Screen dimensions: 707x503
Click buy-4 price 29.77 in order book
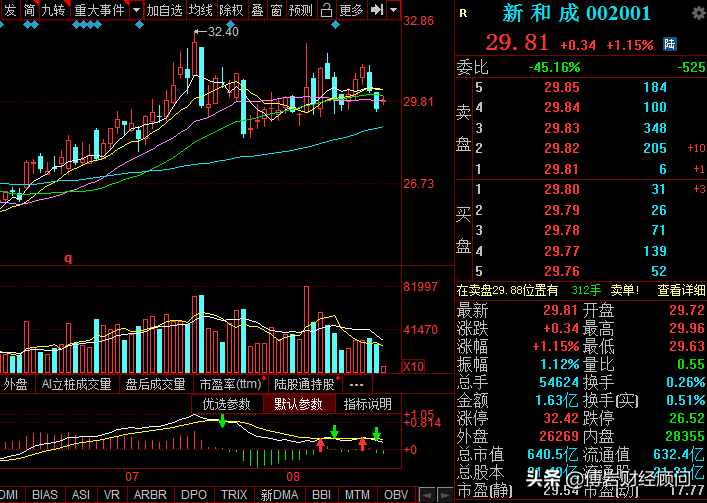point(561,251)
